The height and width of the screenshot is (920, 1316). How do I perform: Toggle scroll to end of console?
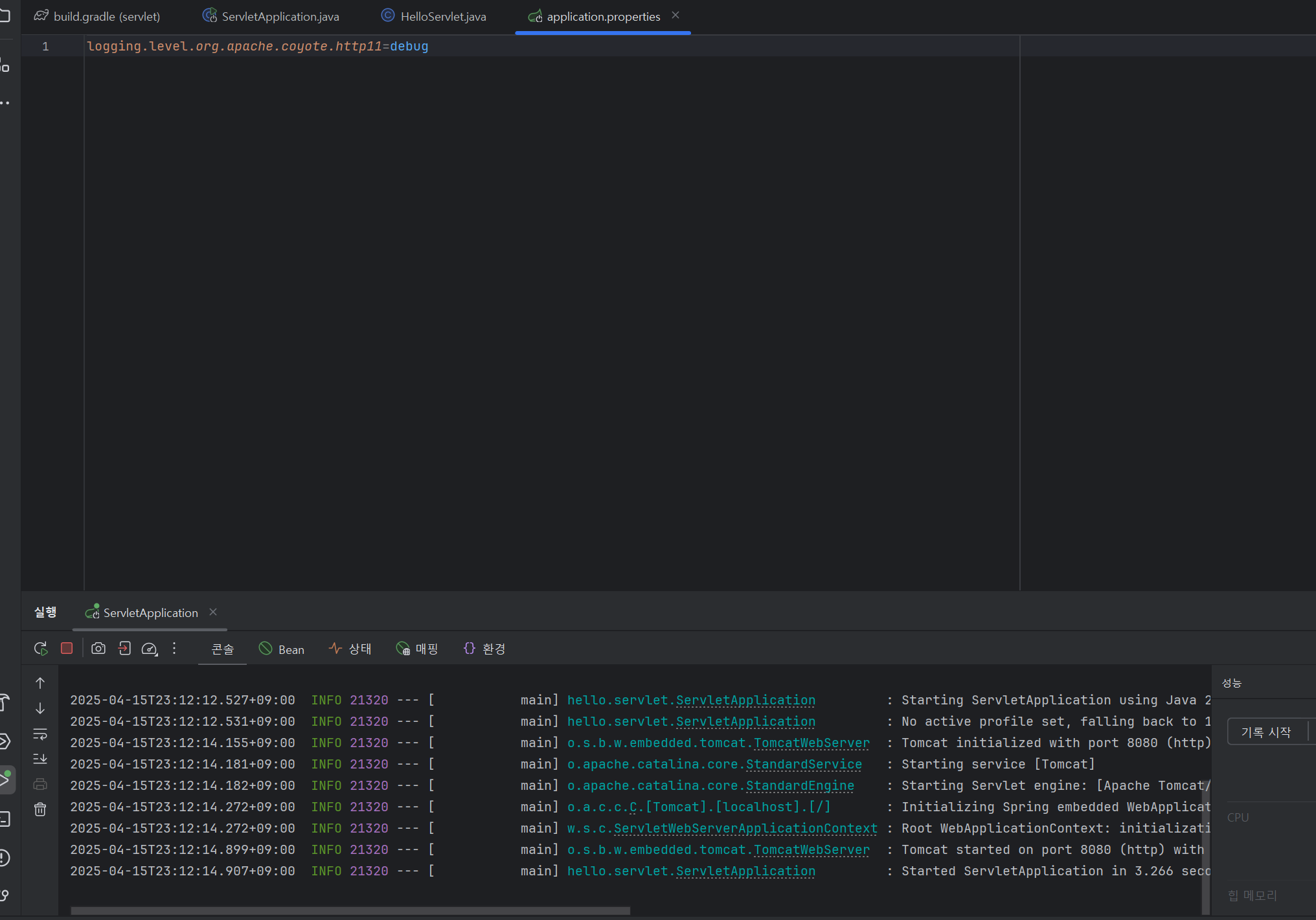(x=40, y=759)
